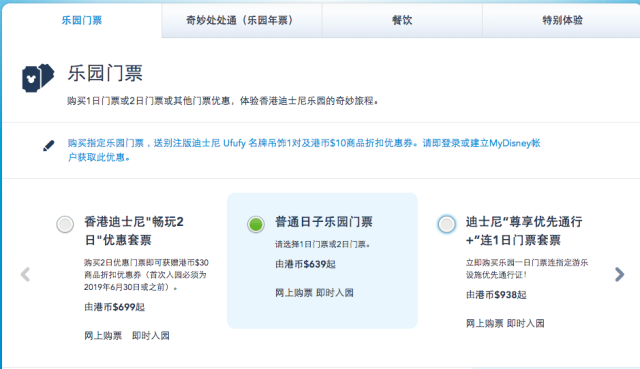Click the 香港迪士尼"畅玩2日"优惠套票 title
Image resolution: width=640 pixels, height=369 pixels.
pos(134,231)
